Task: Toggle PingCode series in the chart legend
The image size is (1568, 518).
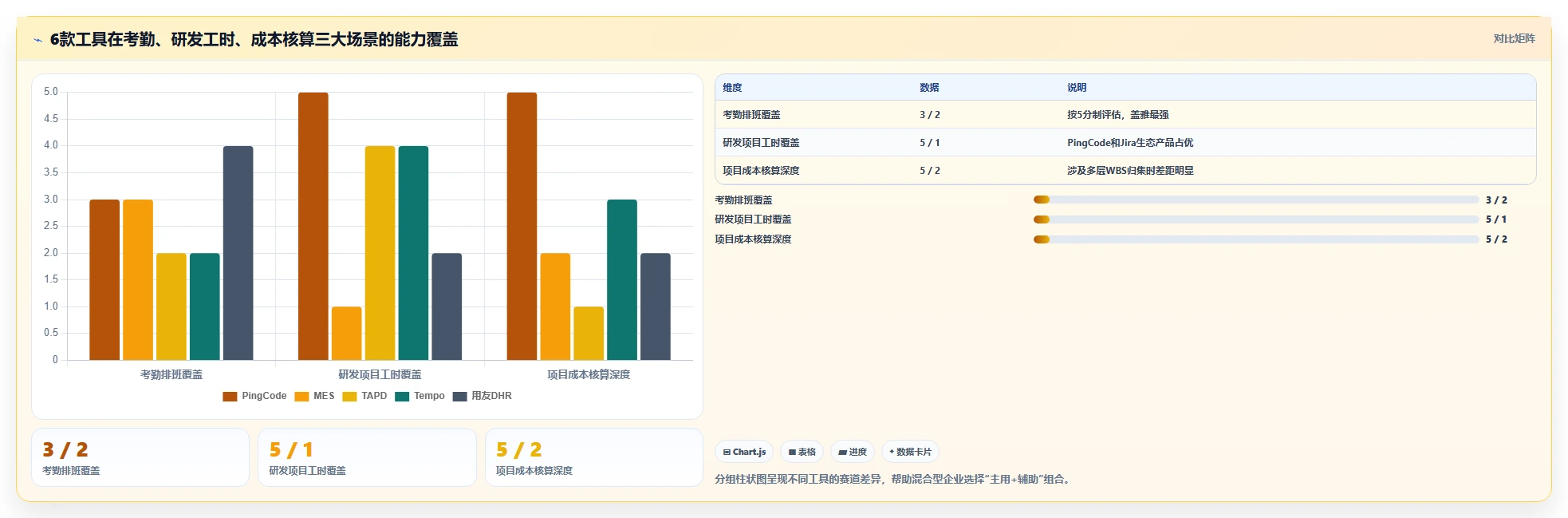Action: point(254,396)
